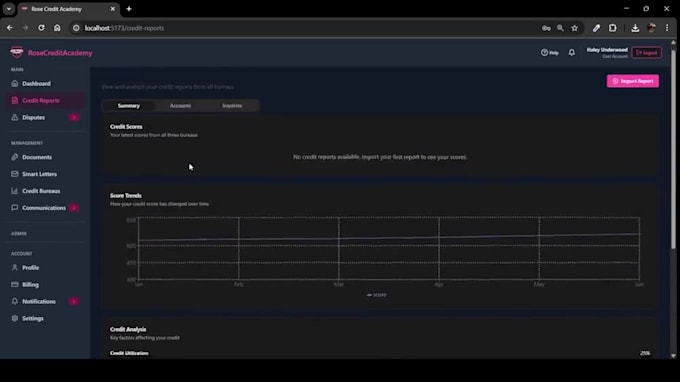This screenshot has height=382, width=680.
Task: Click the address bar URL field
Action: [304, 28]
